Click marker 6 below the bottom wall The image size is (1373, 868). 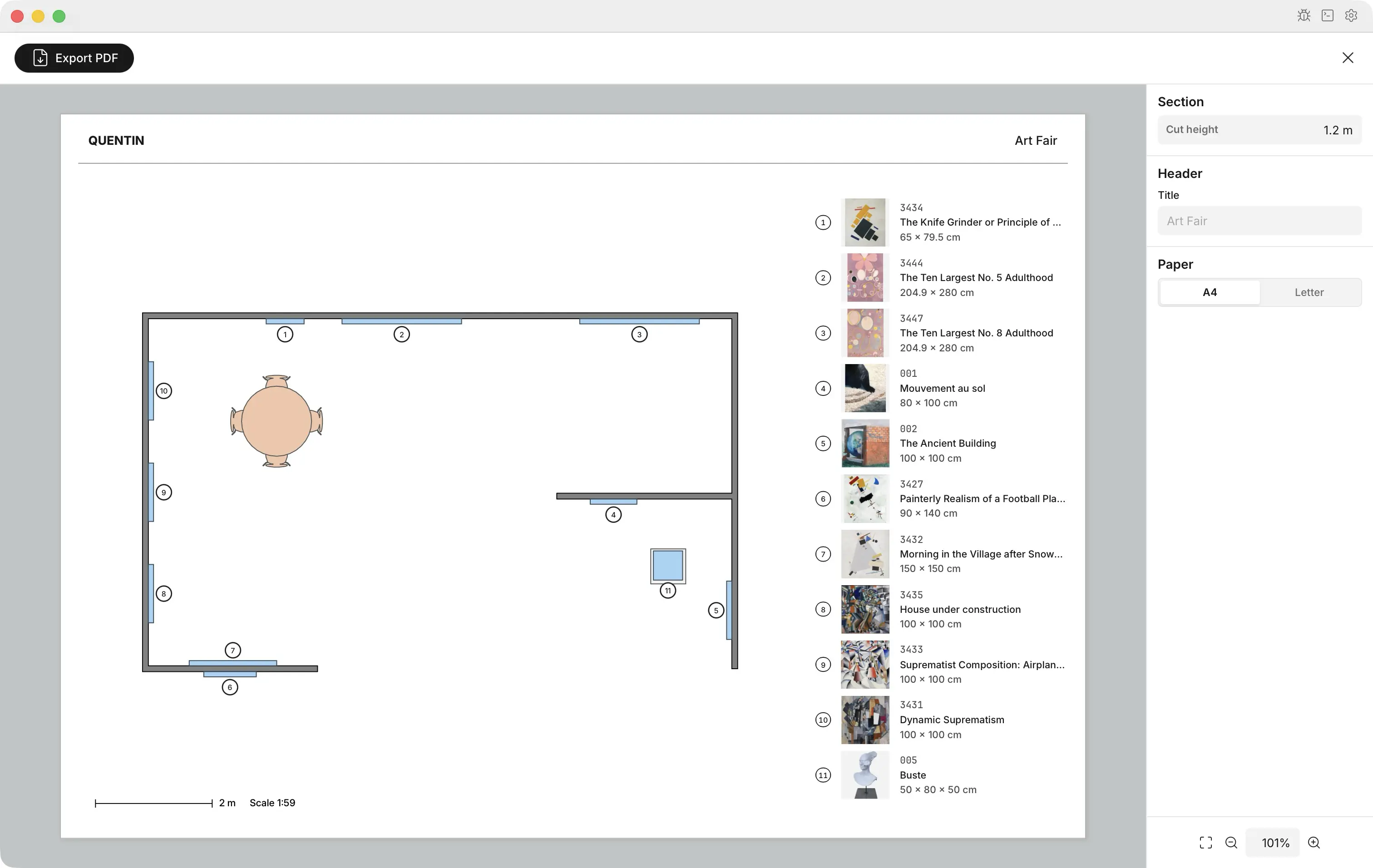(230, 687)
